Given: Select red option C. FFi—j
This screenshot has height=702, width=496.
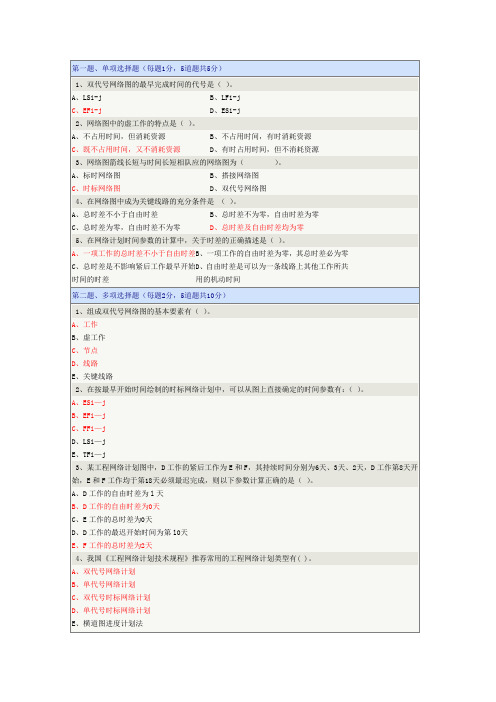Looking at the screenshot, I should pos(89,428).
